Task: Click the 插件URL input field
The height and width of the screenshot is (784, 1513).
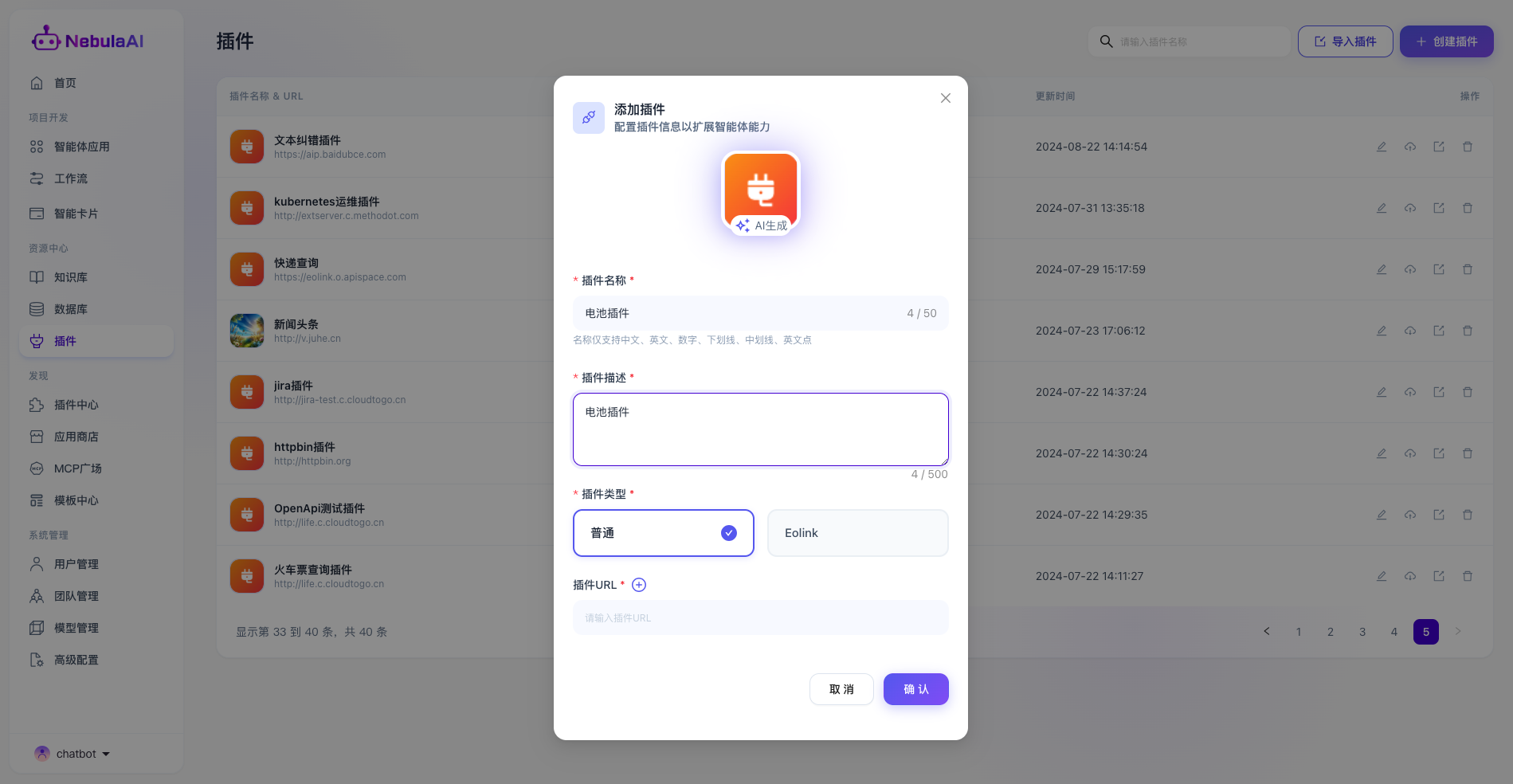Action: pos(760,618)
